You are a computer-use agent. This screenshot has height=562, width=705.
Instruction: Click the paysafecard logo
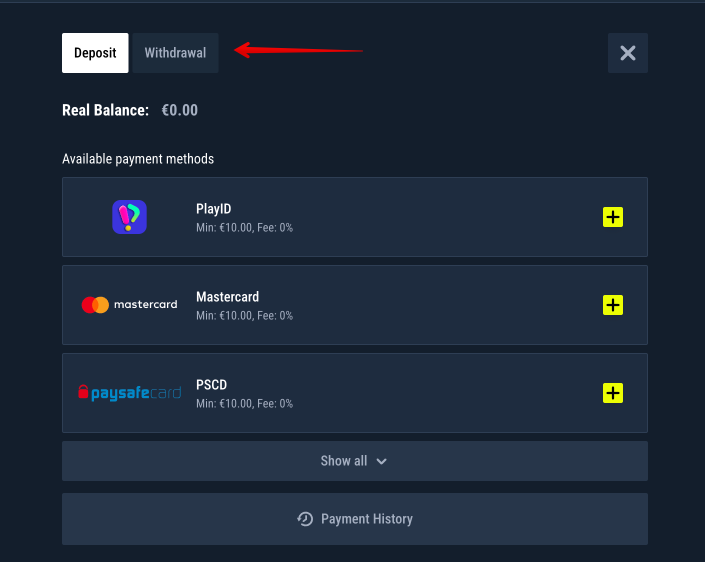pos(130,393)
